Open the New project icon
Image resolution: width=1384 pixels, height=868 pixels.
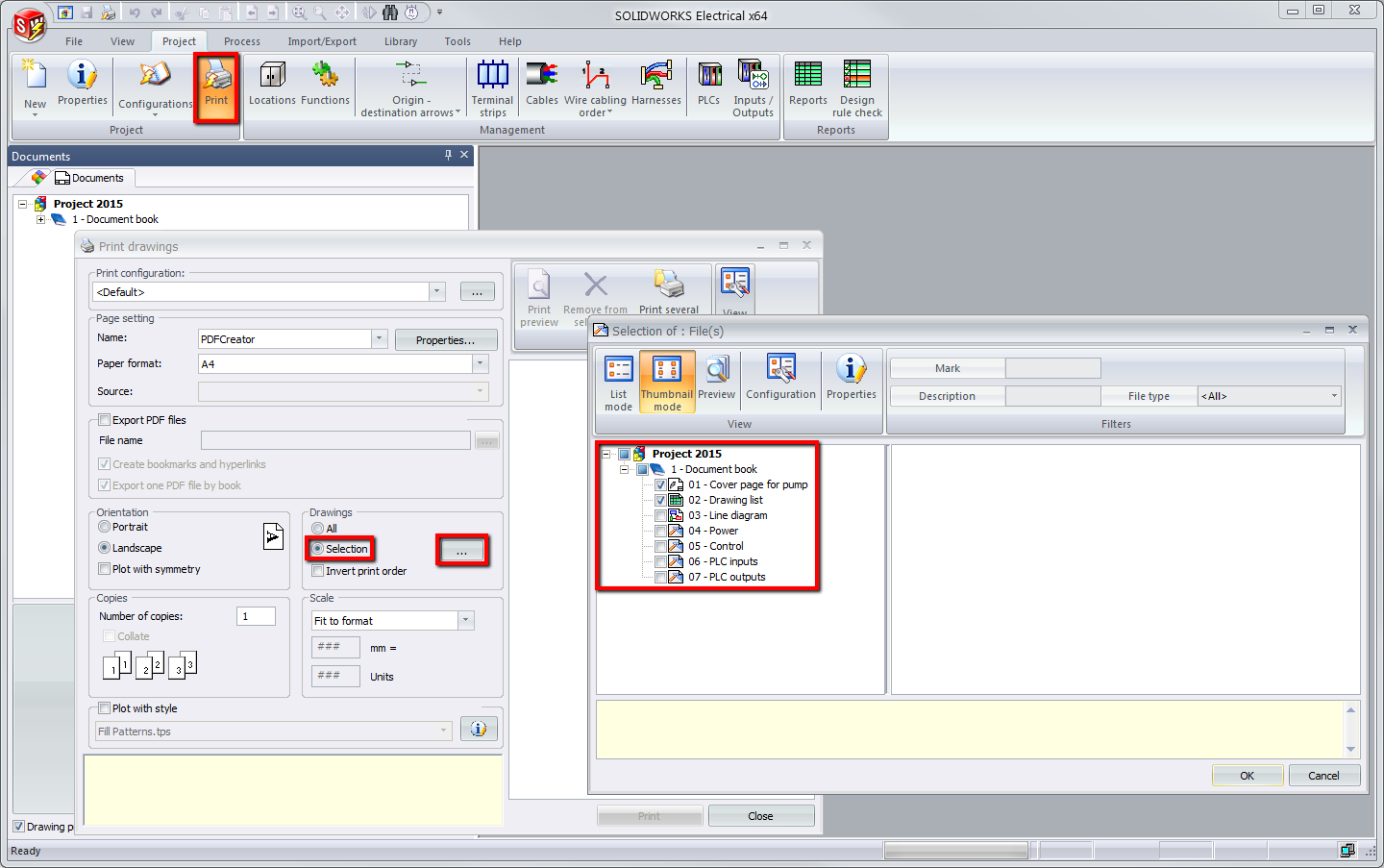[35, 87]
